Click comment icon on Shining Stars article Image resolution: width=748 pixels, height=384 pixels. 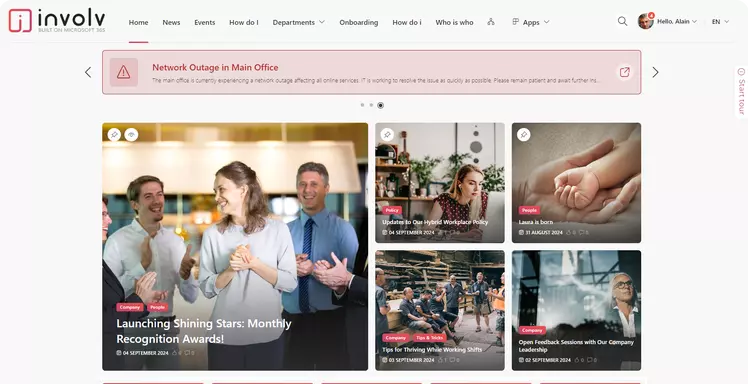(187, 353)
